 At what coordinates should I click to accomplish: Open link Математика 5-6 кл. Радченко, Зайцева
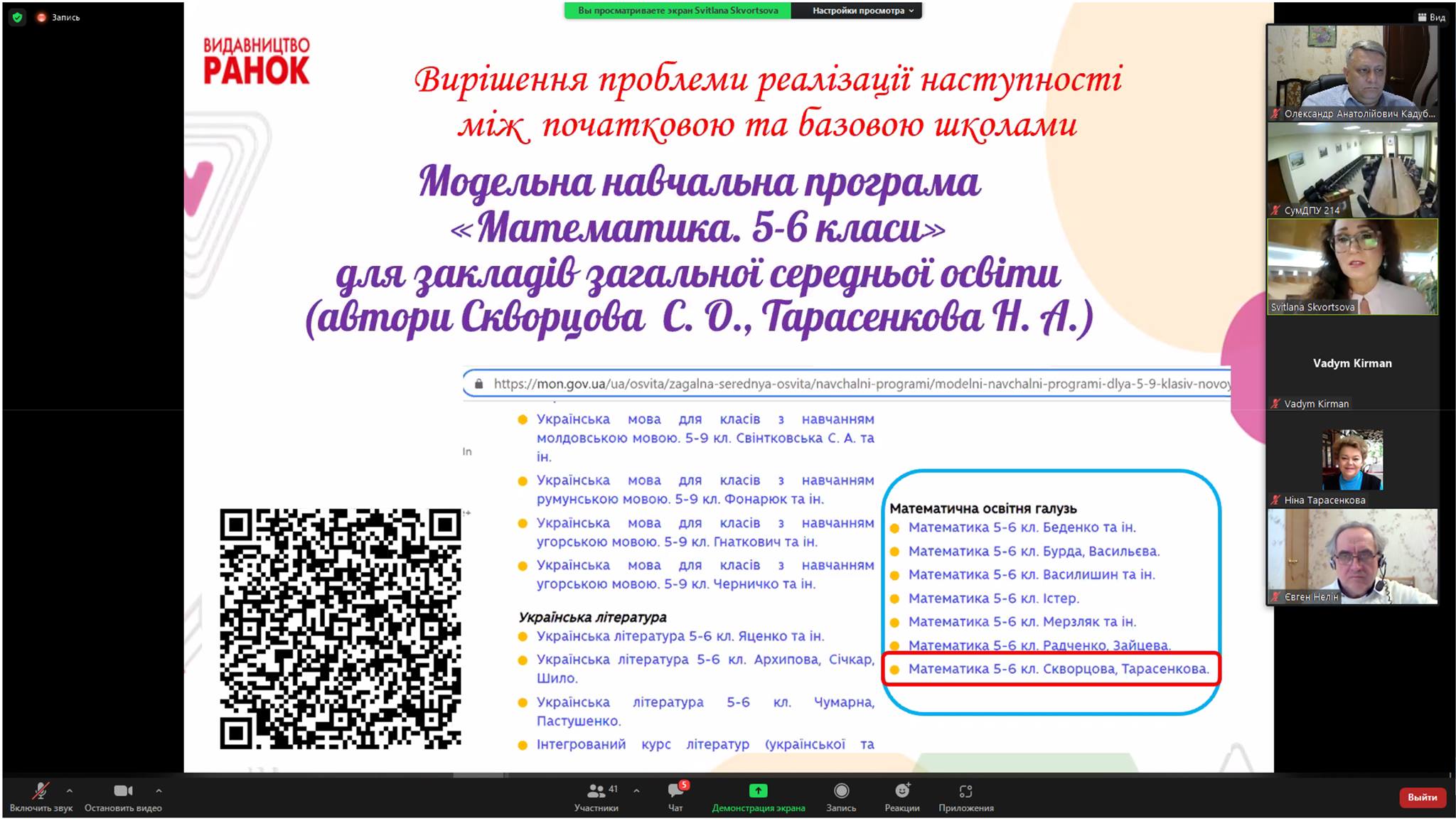coord(1039,645)
